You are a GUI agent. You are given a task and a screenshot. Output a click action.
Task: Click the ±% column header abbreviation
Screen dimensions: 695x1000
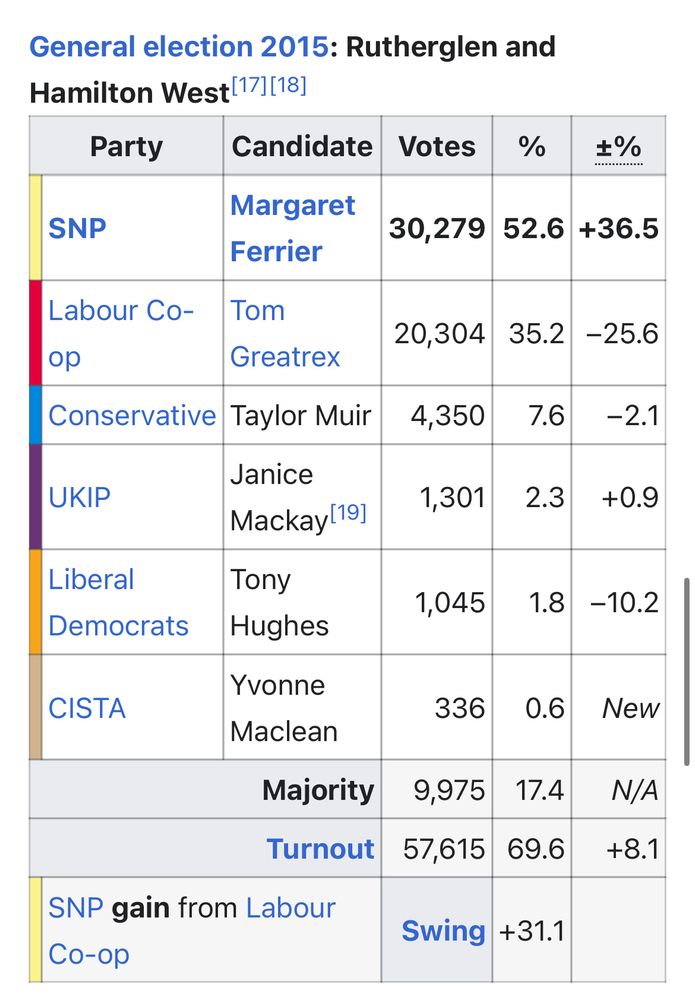point(618,147)
